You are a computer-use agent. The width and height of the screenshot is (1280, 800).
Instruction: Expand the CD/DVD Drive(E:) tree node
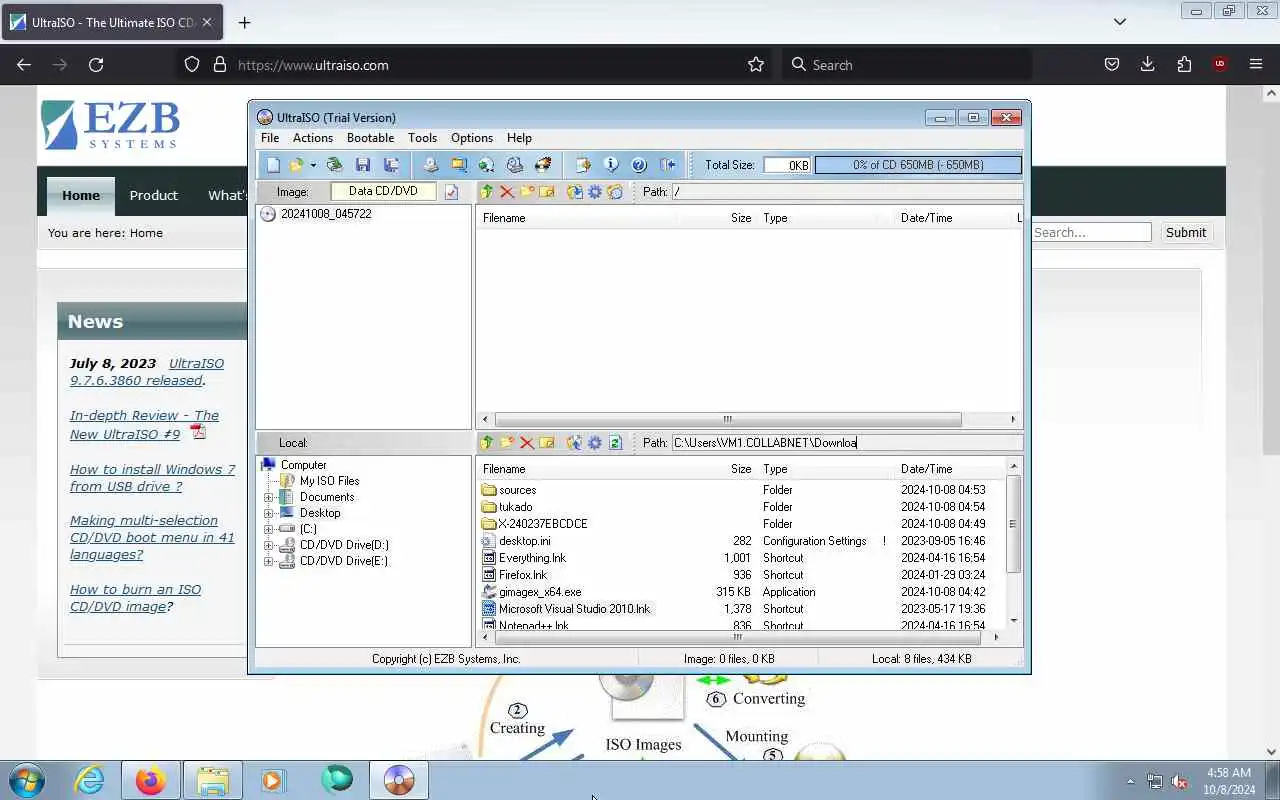pyautogui.click(x=268, y=561)
